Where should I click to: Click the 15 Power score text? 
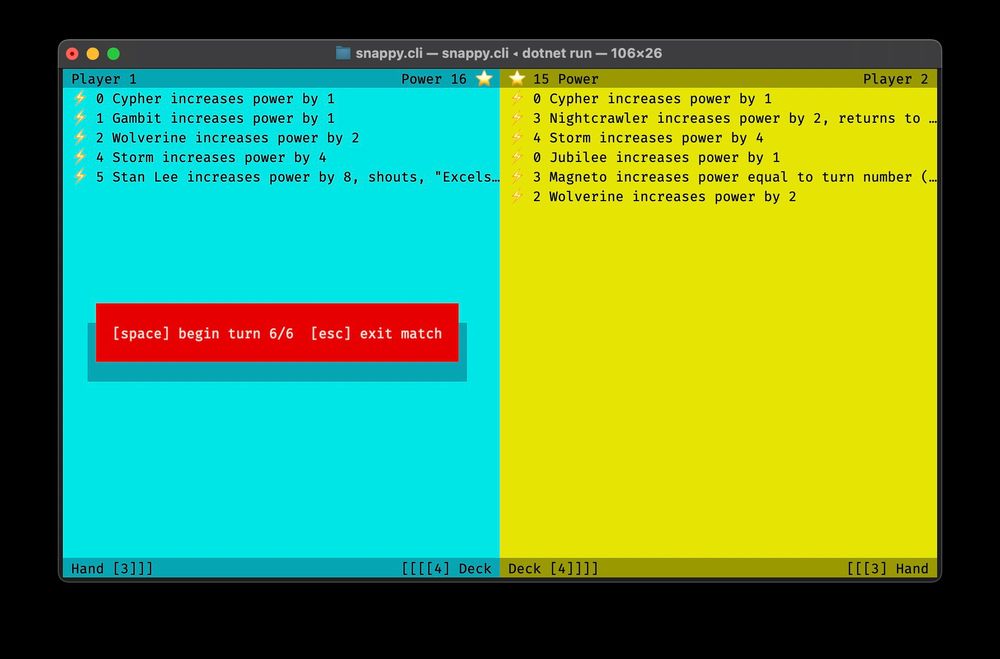[x=566, y=78]
